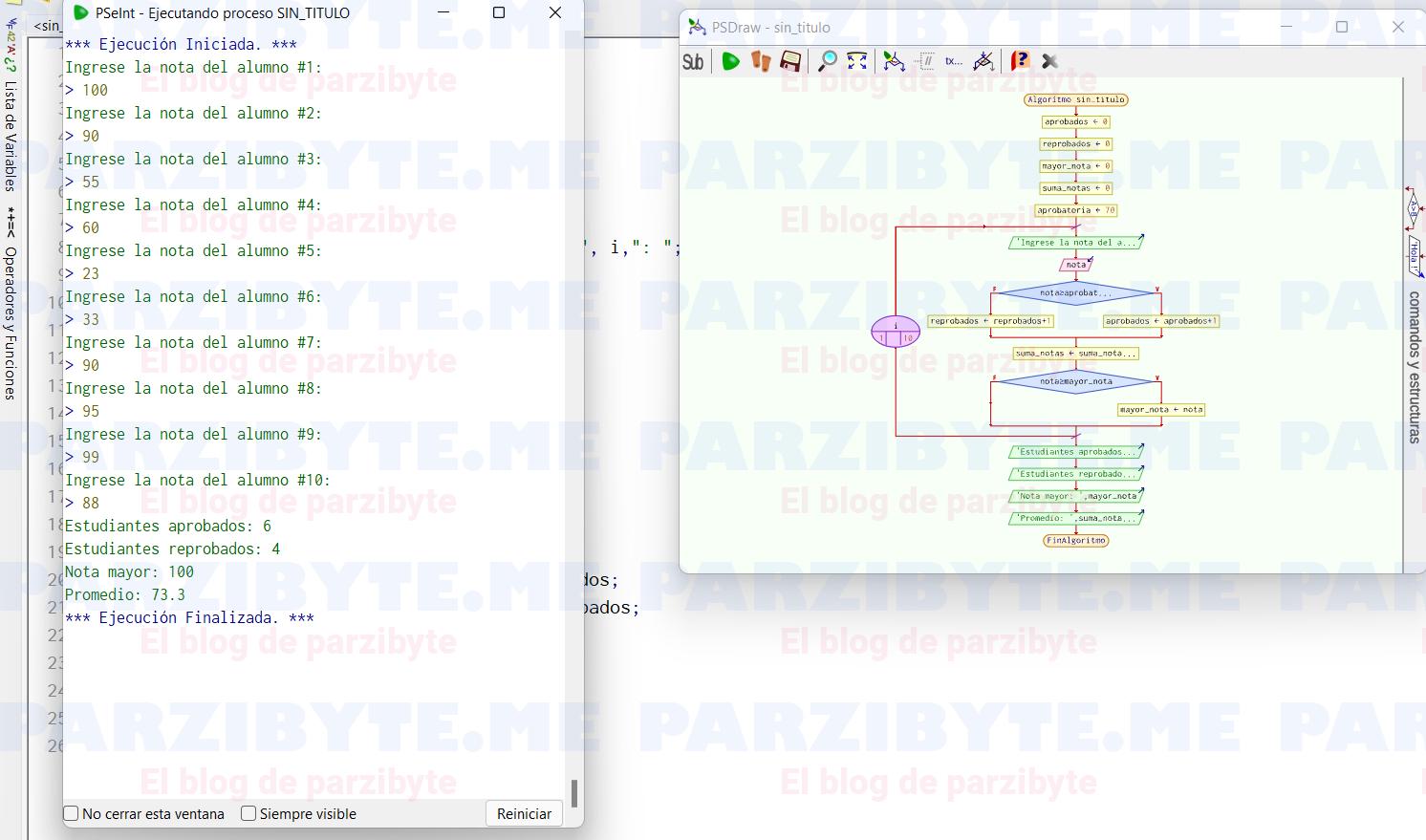Screen dimensions: 1426x840
Task: Enable the 'No cerrar esta ventana' checkbox
Action: tap(71, 813)
